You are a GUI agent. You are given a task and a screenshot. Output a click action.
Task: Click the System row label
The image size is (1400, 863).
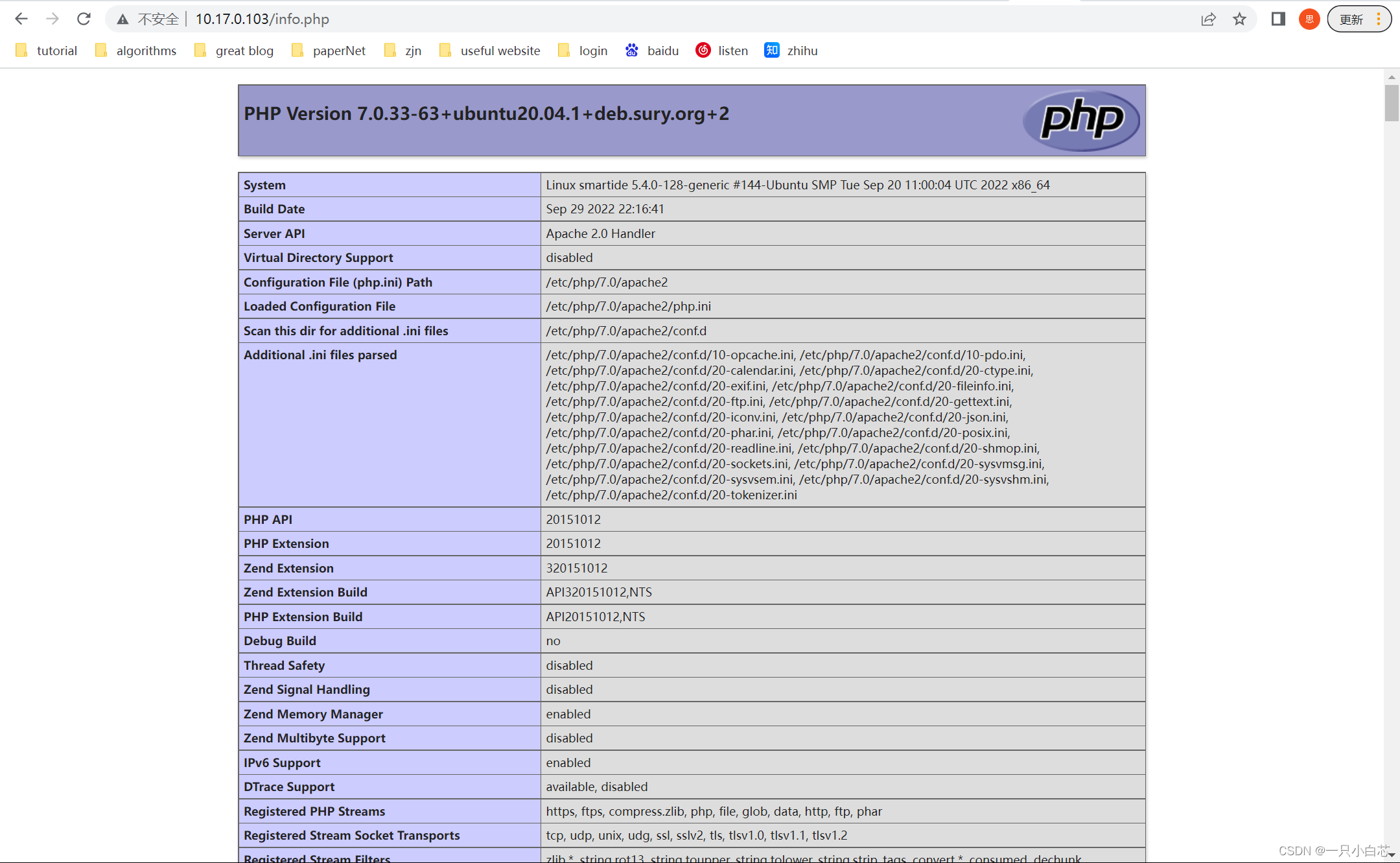pyautogui.click(x=264, y=185)
